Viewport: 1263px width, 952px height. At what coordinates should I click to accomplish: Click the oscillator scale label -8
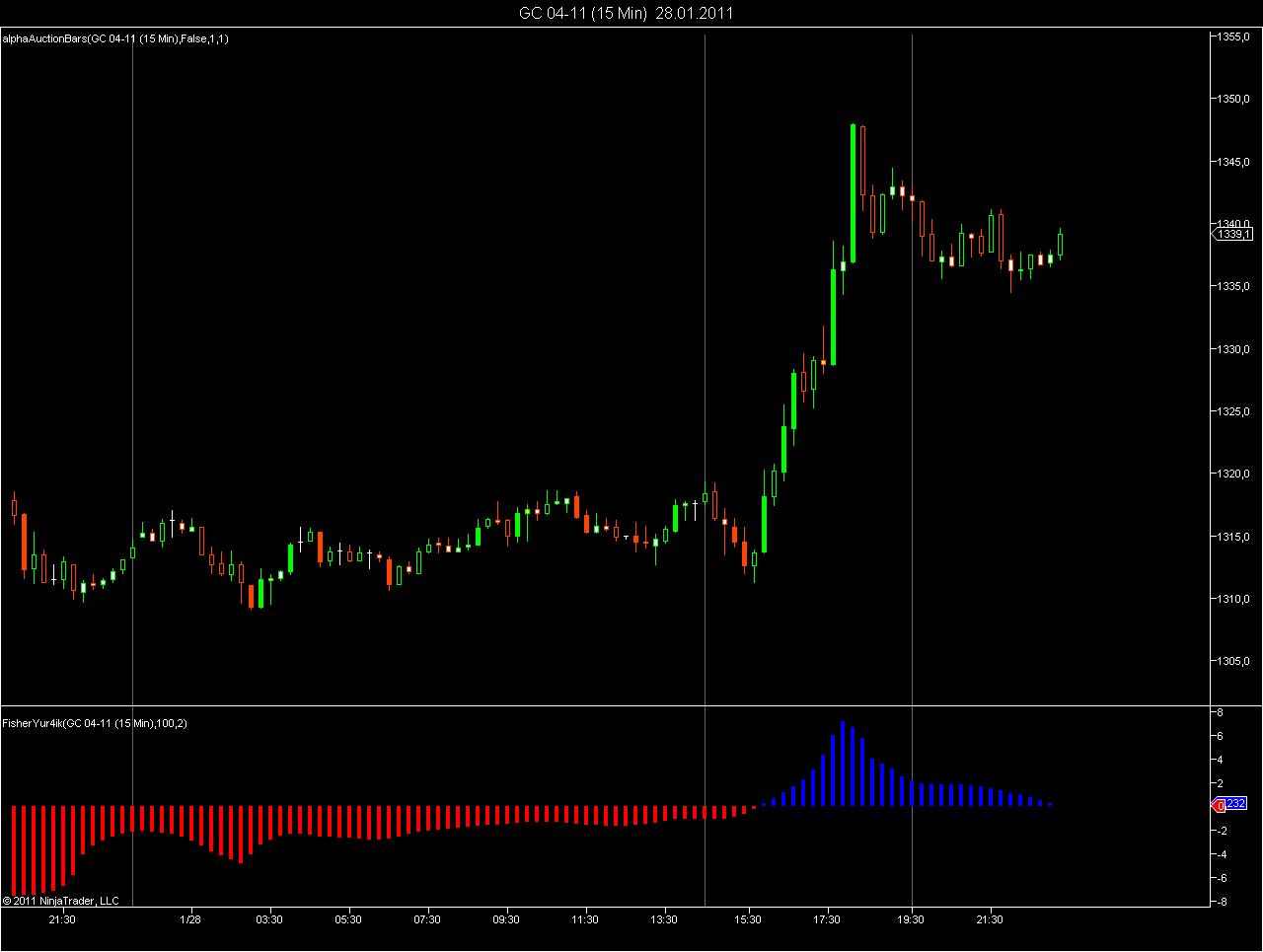pos(1224,902)
